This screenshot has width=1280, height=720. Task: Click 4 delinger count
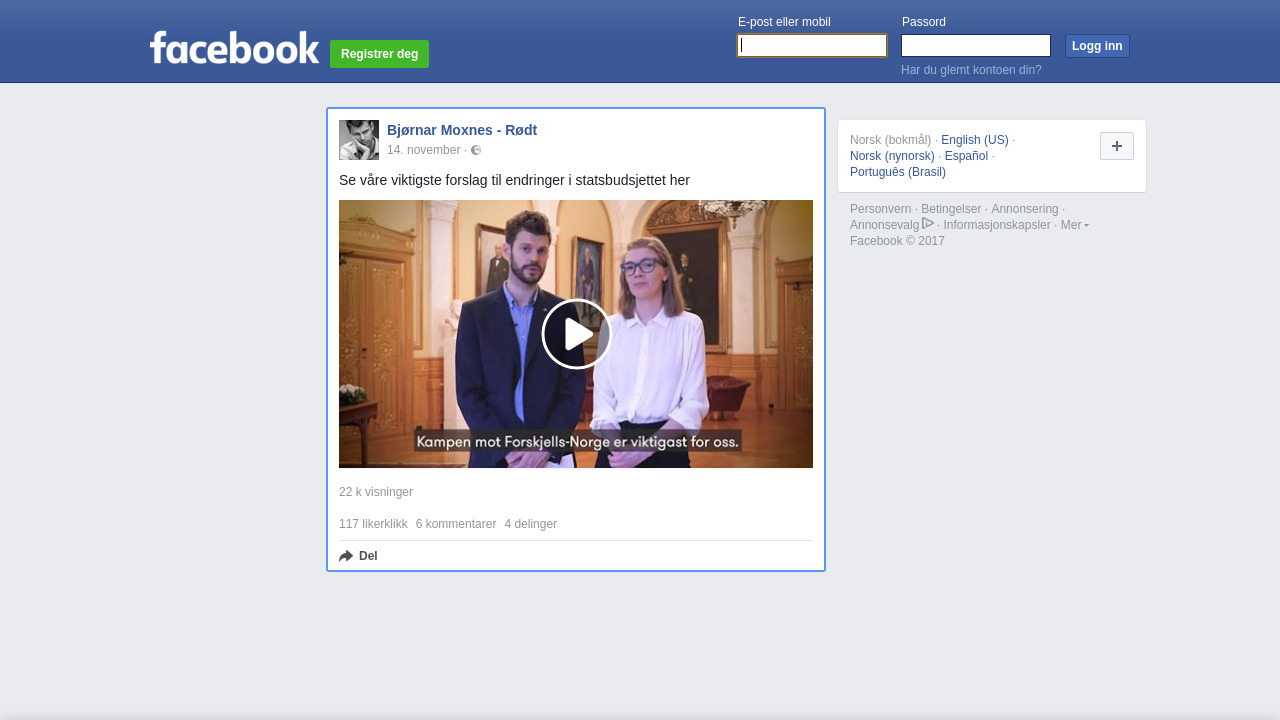pyautogui.click(x=531, y=524)
